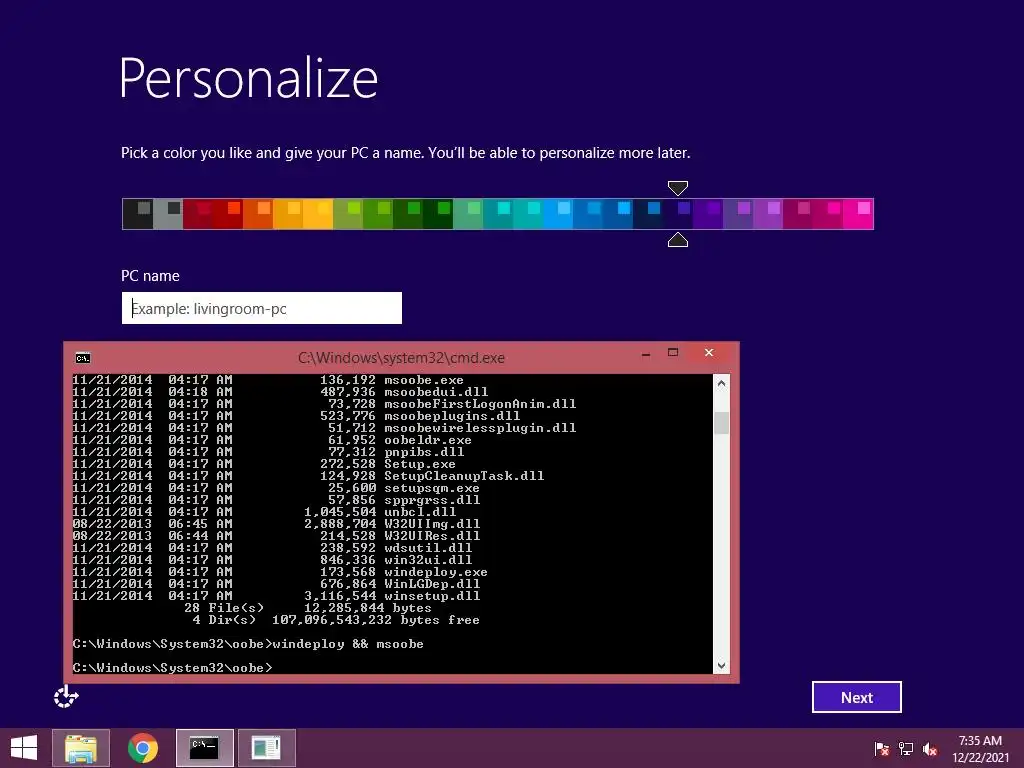The image size is (1024, 768).
Task: Click the muted volume tray icon
Action: pos(930,749)
